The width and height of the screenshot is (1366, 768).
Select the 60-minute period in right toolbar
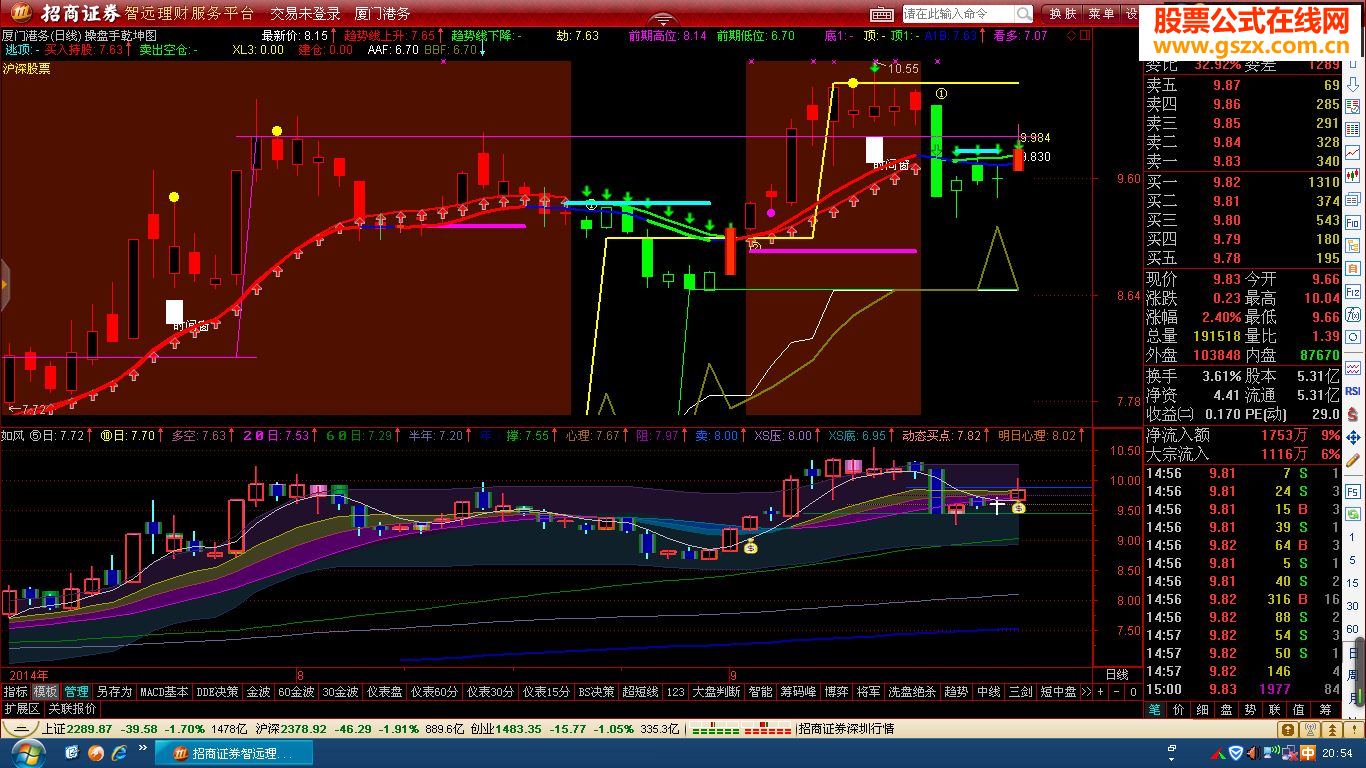pos(1353,629)
